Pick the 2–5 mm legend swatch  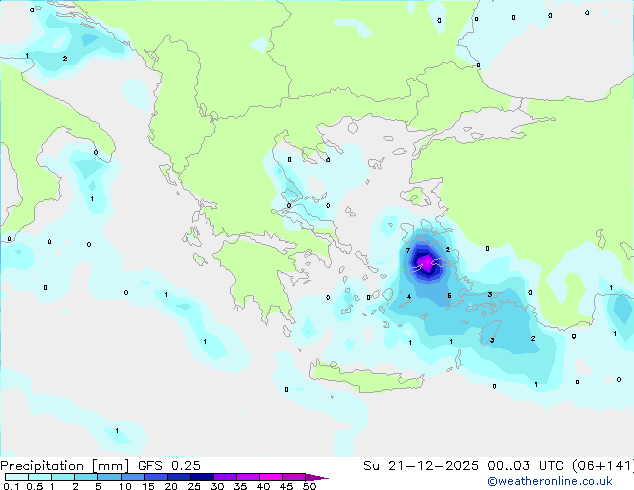86,477
